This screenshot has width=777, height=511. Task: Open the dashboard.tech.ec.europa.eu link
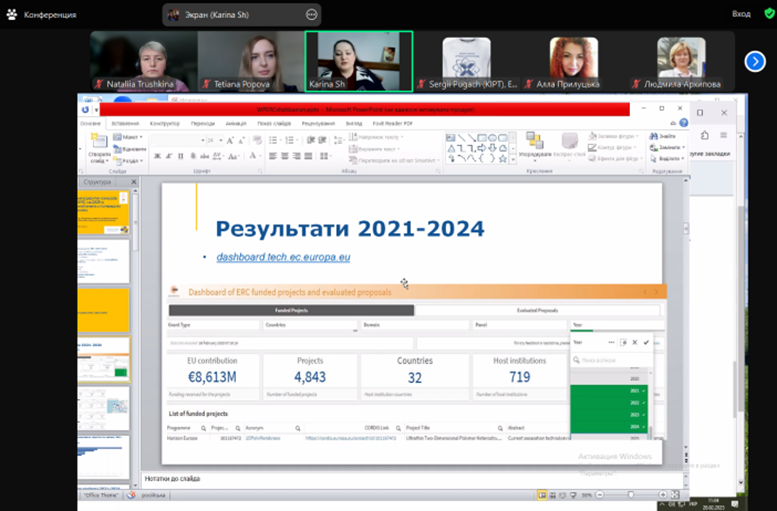(x=283, y=257)
